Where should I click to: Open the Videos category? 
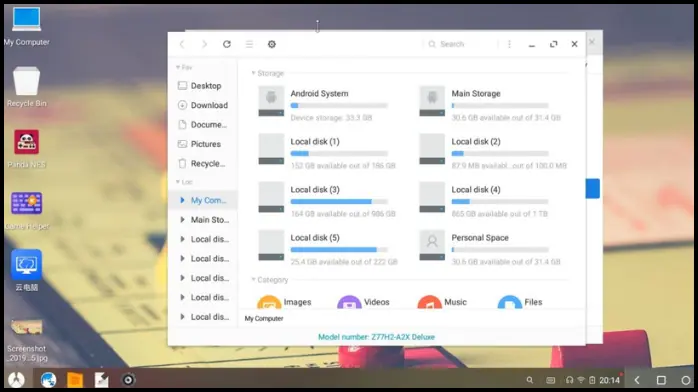click(x=363, y=302)
